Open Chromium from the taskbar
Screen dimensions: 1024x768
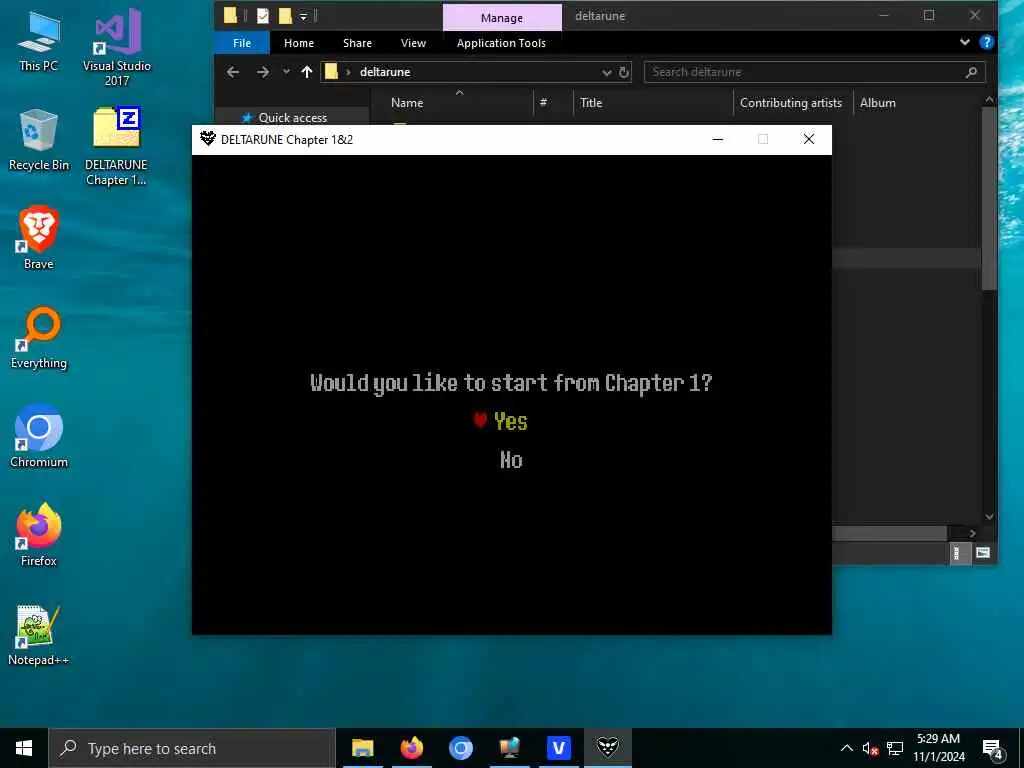[460, 748]
